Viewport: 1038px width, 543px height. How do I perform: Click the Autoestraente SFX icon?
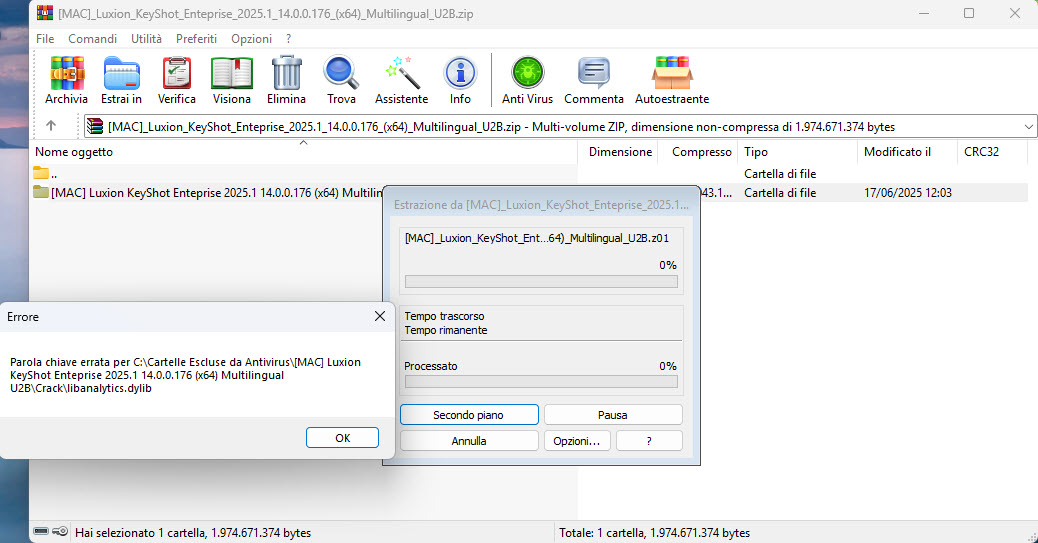point(672,74)
